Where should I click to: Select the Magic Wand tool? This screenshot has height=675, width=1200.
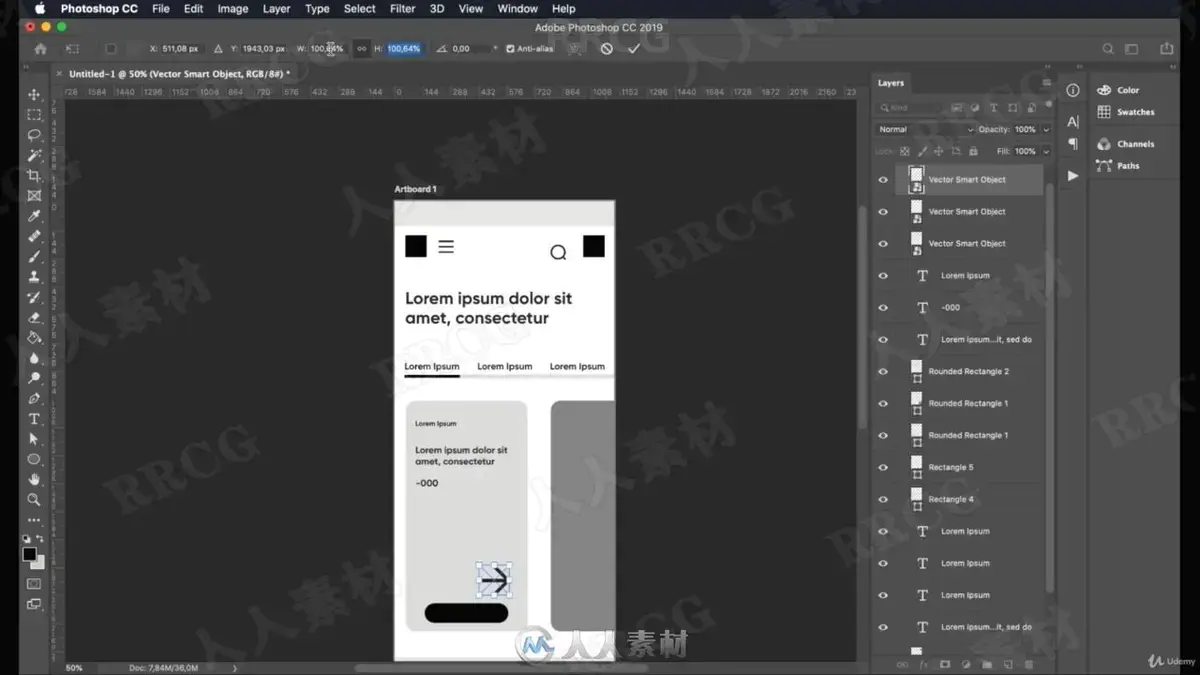click(34, 155)
